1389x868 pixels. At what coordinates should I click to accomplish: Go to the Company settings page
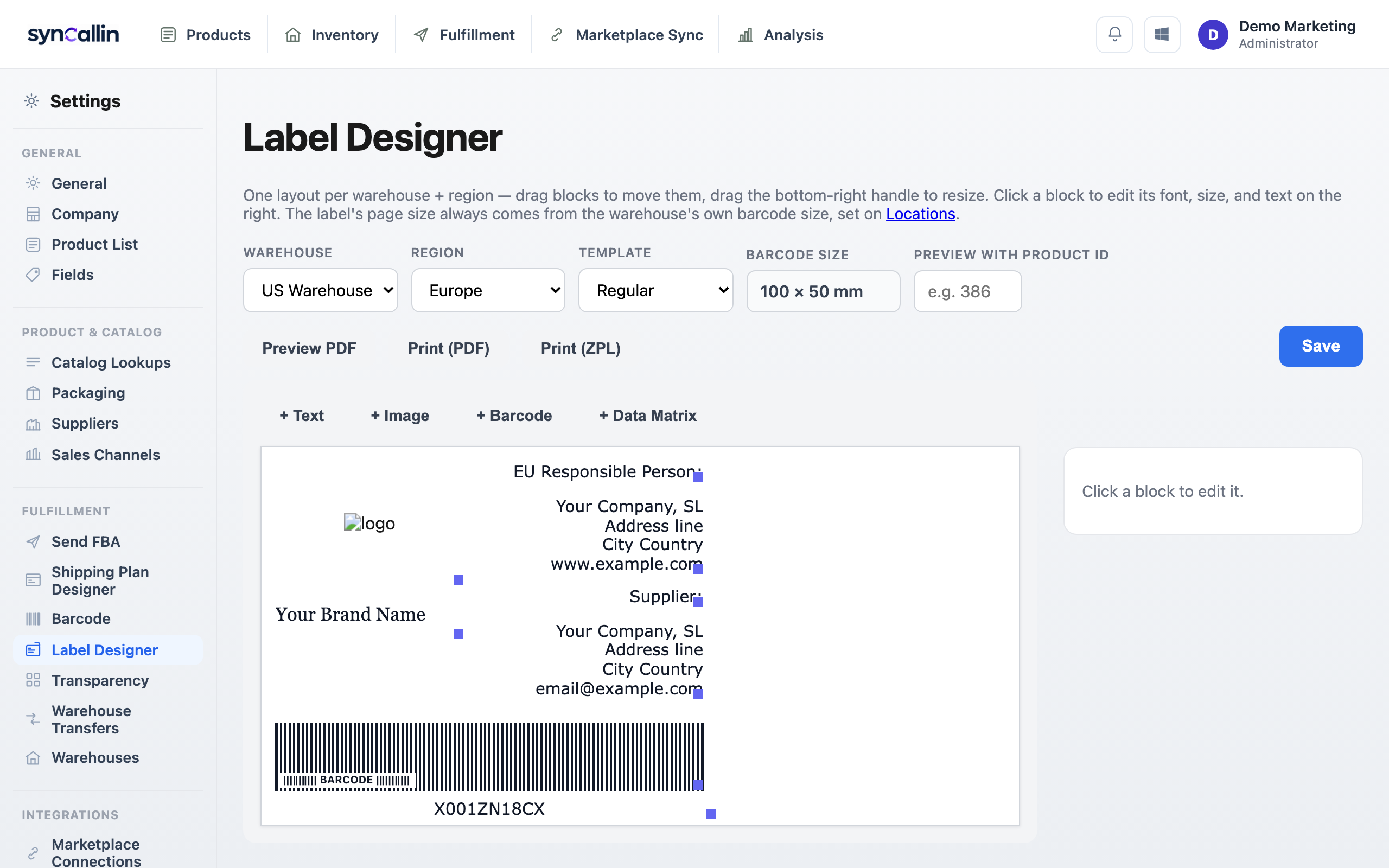85,214
